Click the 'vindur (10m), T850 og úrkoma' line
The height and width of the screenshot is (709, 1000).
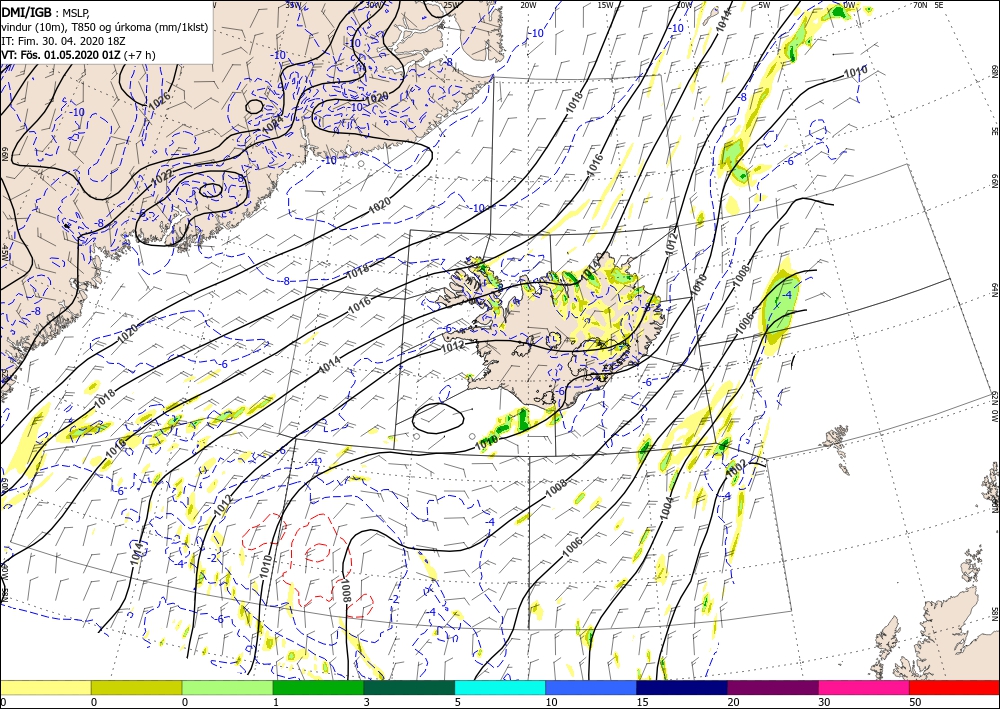pyautogui.click(x=104, y=27)
